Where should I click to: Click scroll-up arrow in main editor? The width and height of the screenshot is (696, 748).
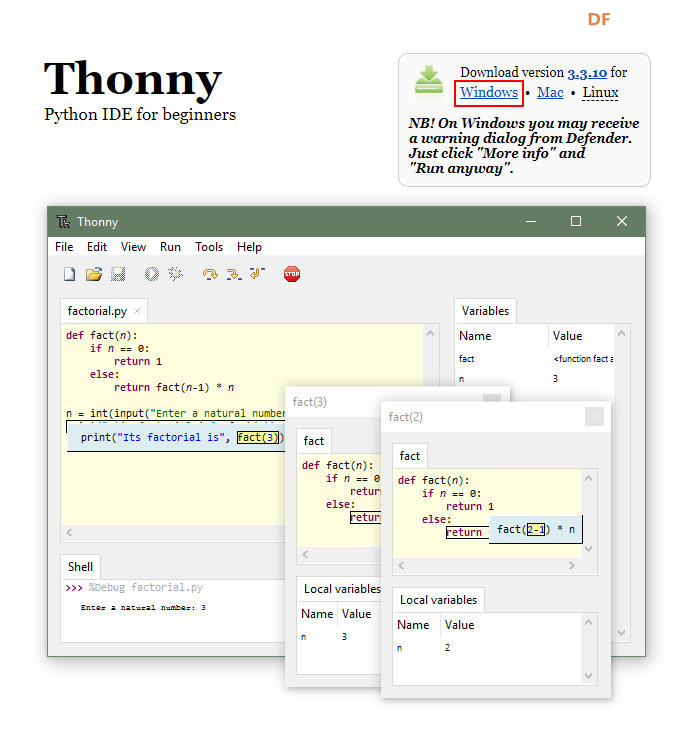(x=430, y=333)
